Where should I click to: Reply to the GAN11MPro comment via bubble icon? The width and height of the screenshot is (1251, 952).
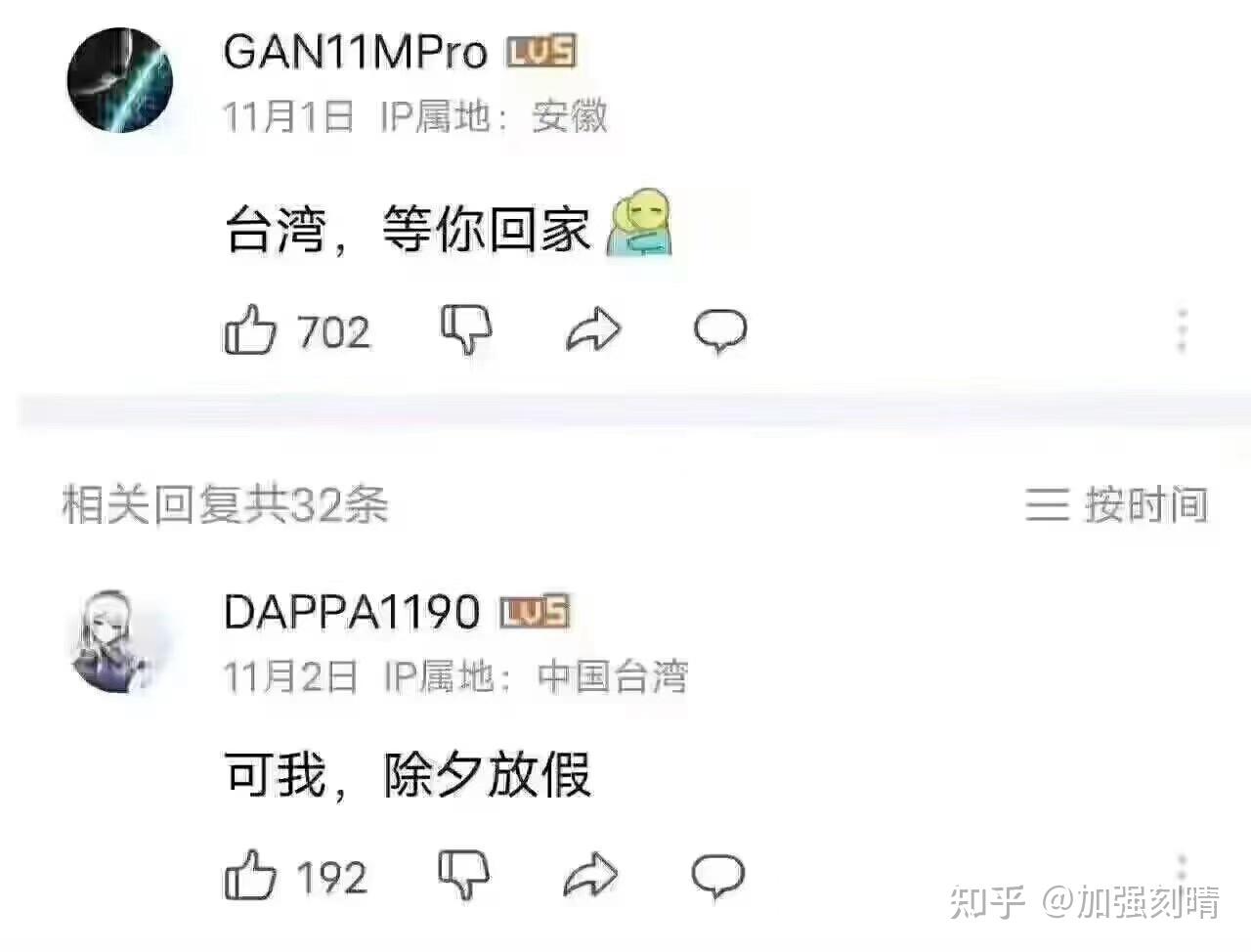[x=720, y=331]
